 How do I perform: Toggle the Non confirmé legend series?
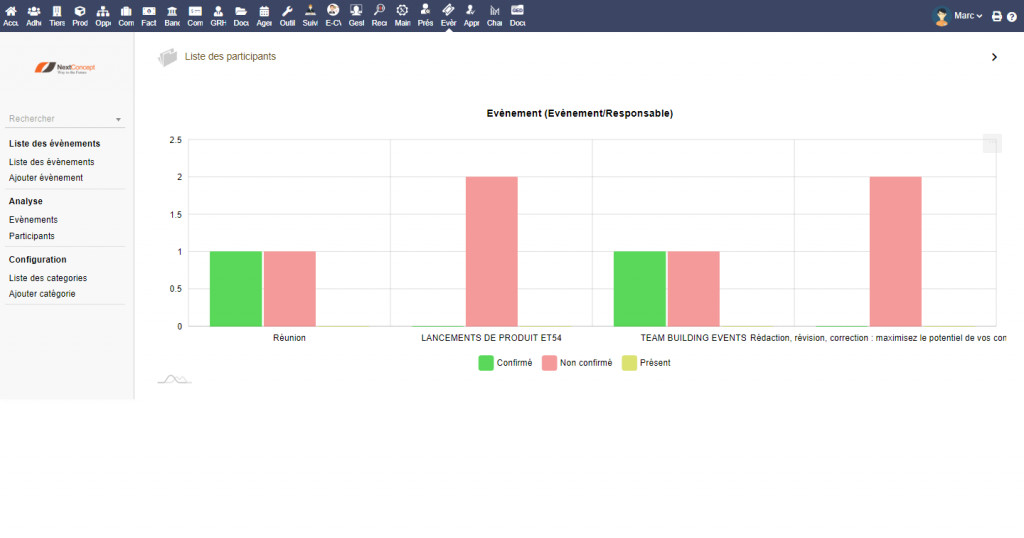click(577, 363)
